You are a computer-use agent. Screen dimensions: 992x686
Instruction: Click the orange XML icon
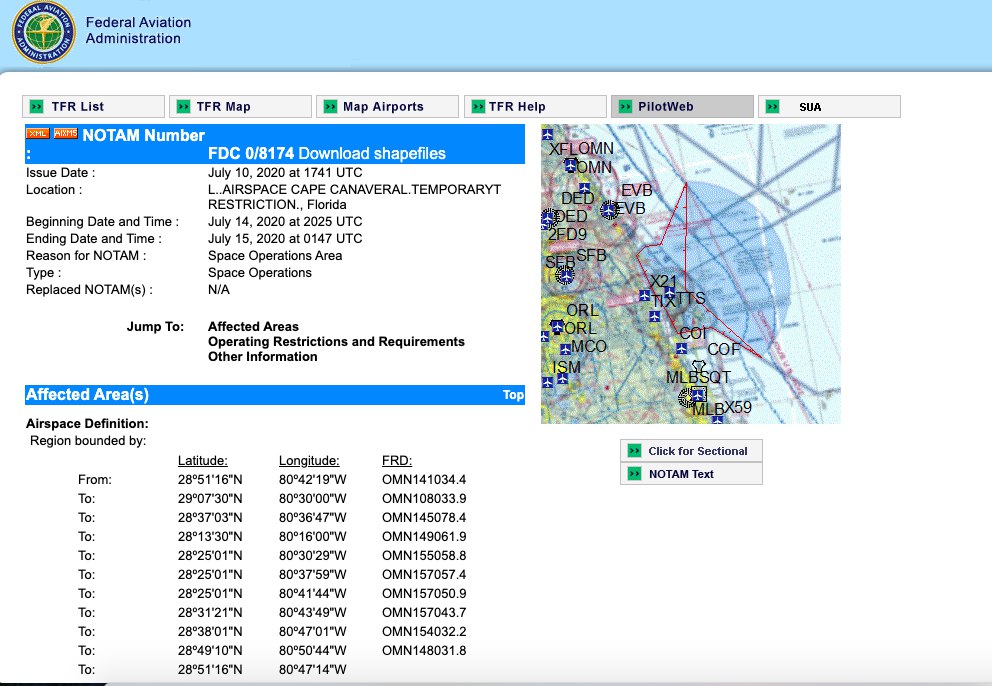37,134
